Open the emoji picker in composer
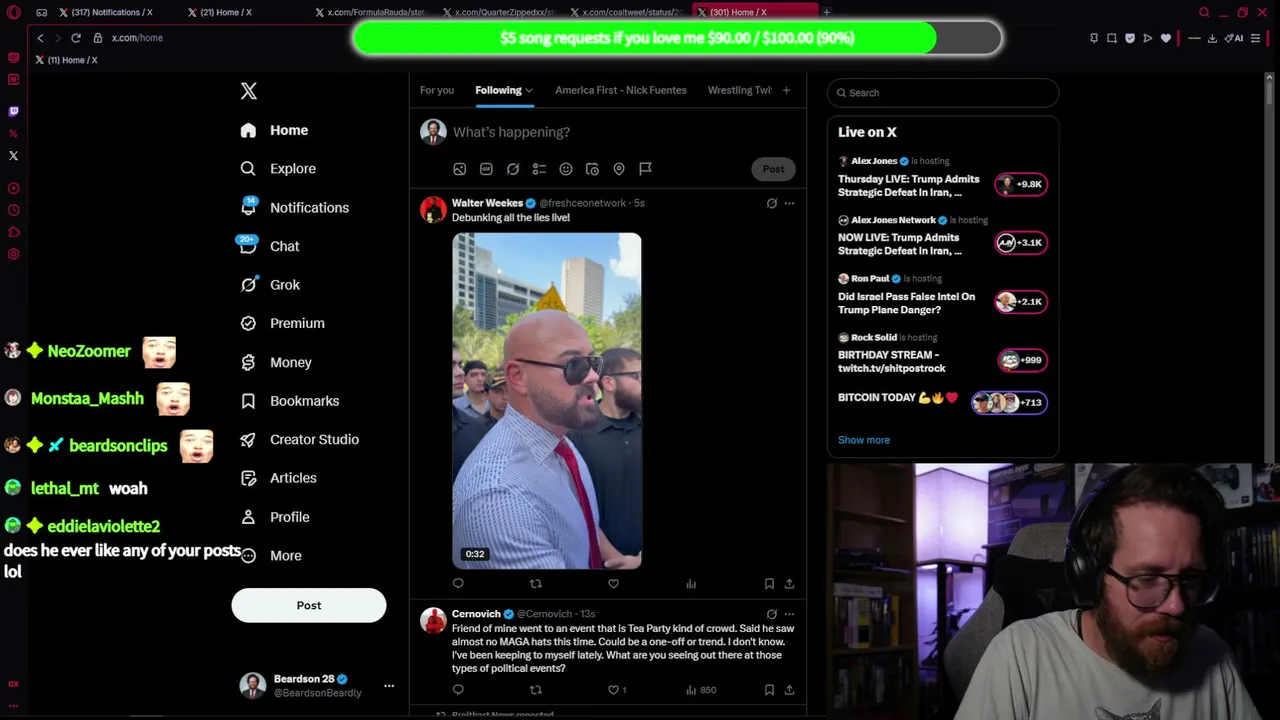1280x720 pixels. click(566, 169)
